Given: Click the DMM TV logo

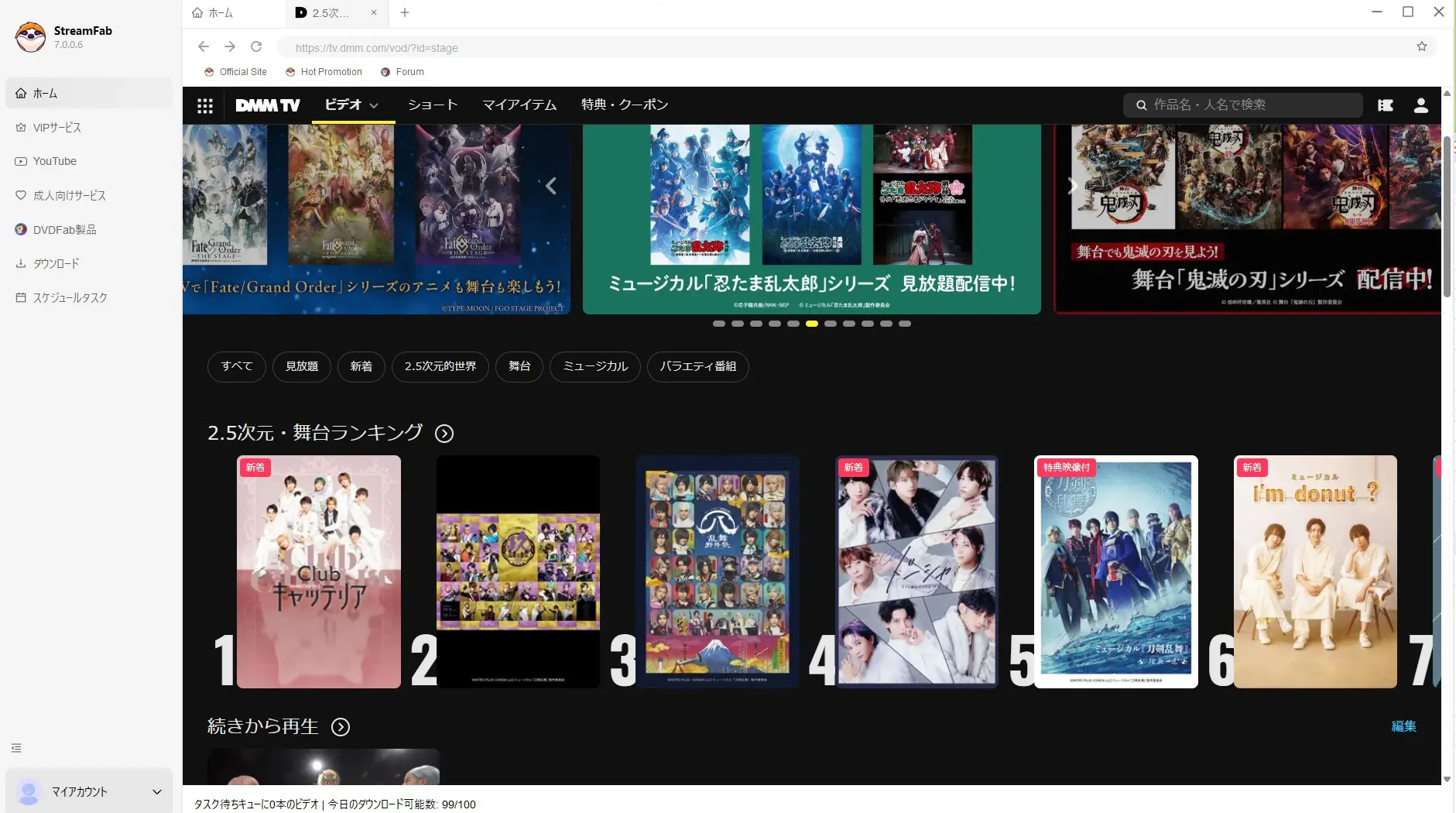Looking at the screenshot, I should coord(267,105).
